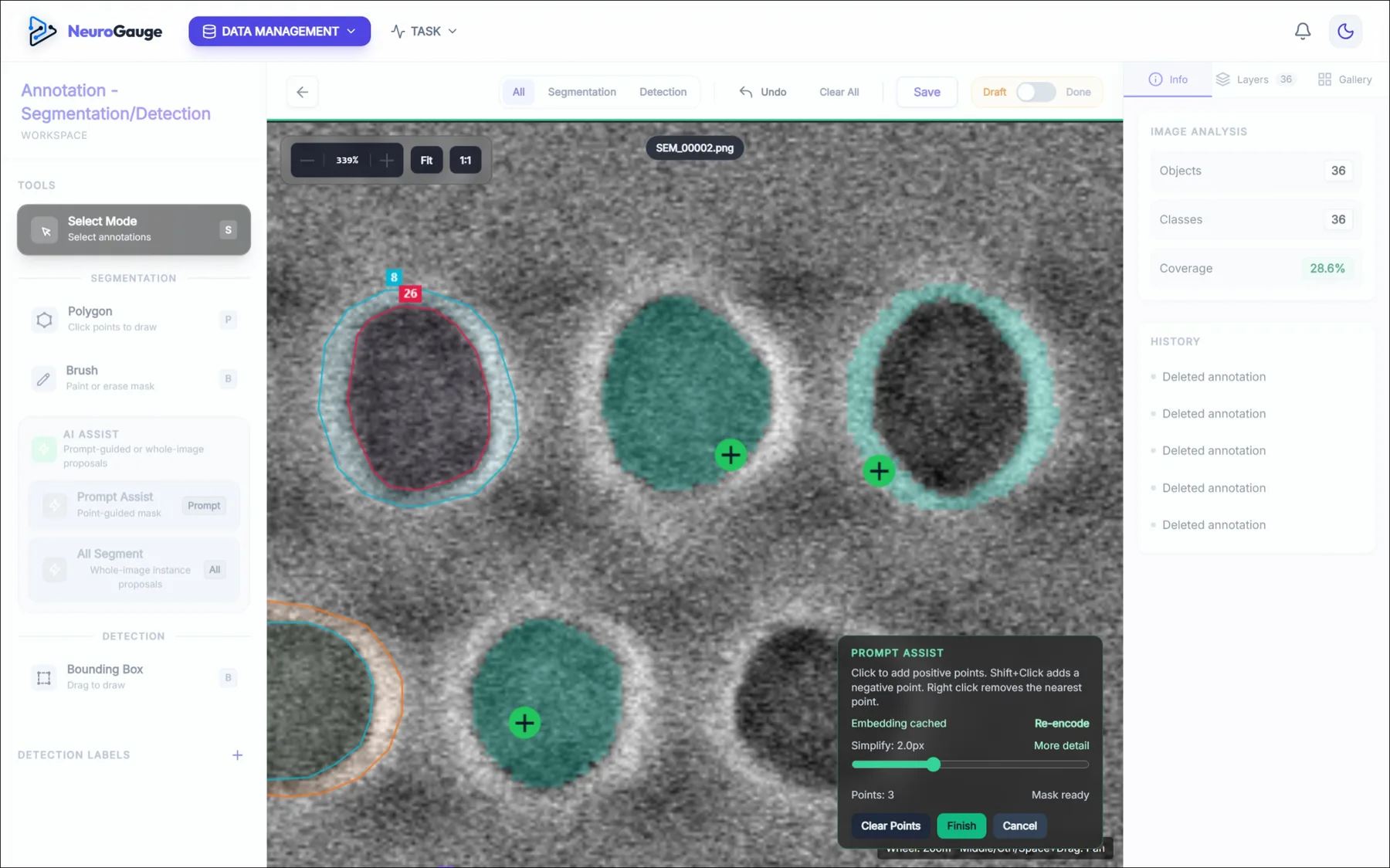Viewport: 1390px width, 868px height.
Task: Save the annotation
Action: pyautogui.click(x=927, y=92)
